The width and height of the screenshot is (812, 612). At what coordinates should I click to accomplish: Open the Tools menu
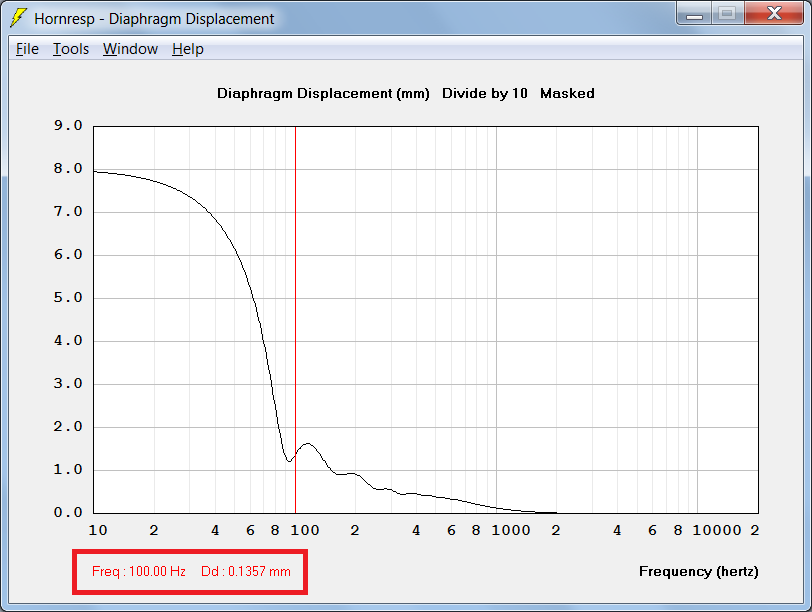click(71, 49)
